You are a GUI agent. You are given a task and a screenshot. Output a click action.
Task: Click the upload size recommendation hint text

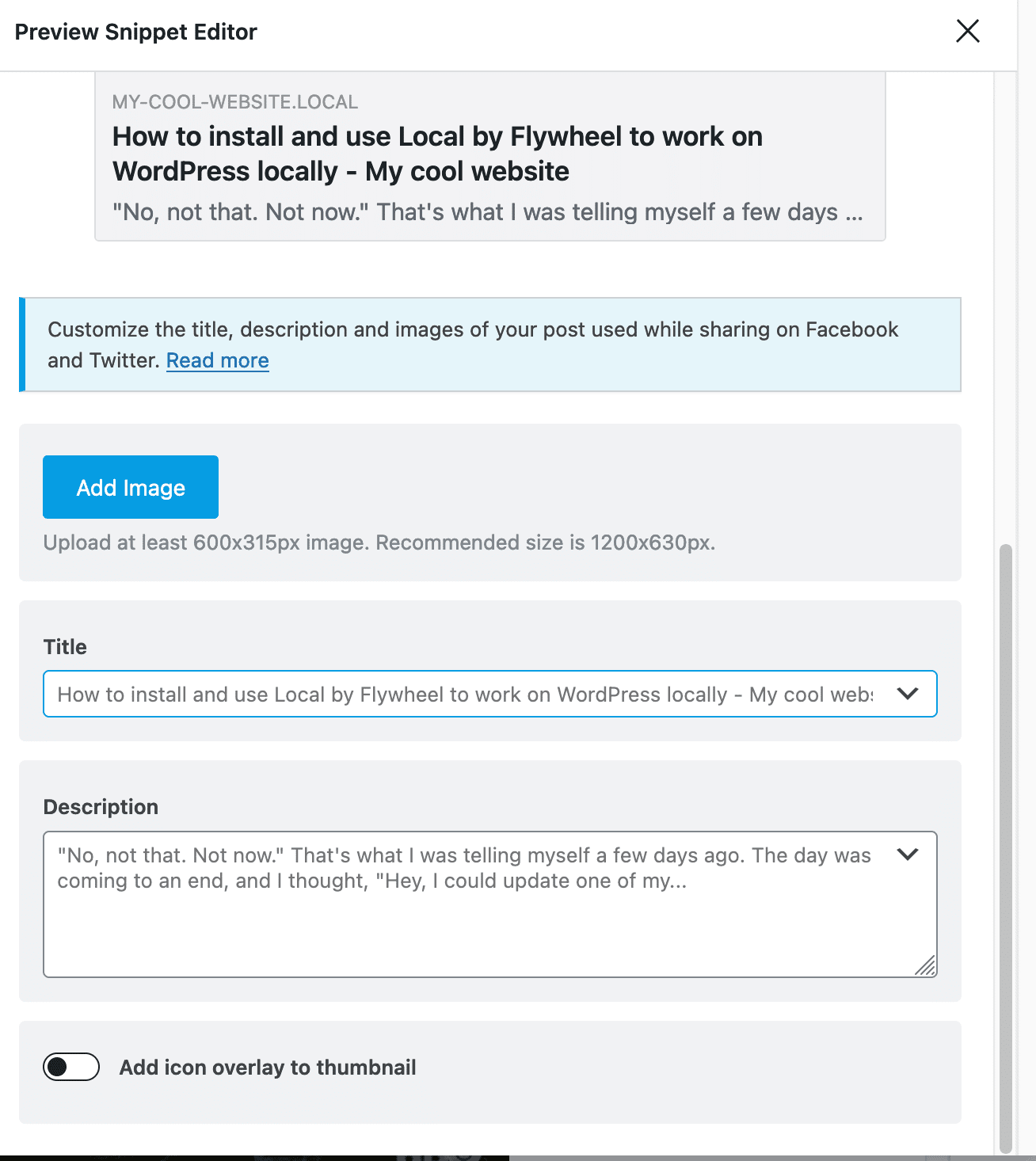(379, 542)
